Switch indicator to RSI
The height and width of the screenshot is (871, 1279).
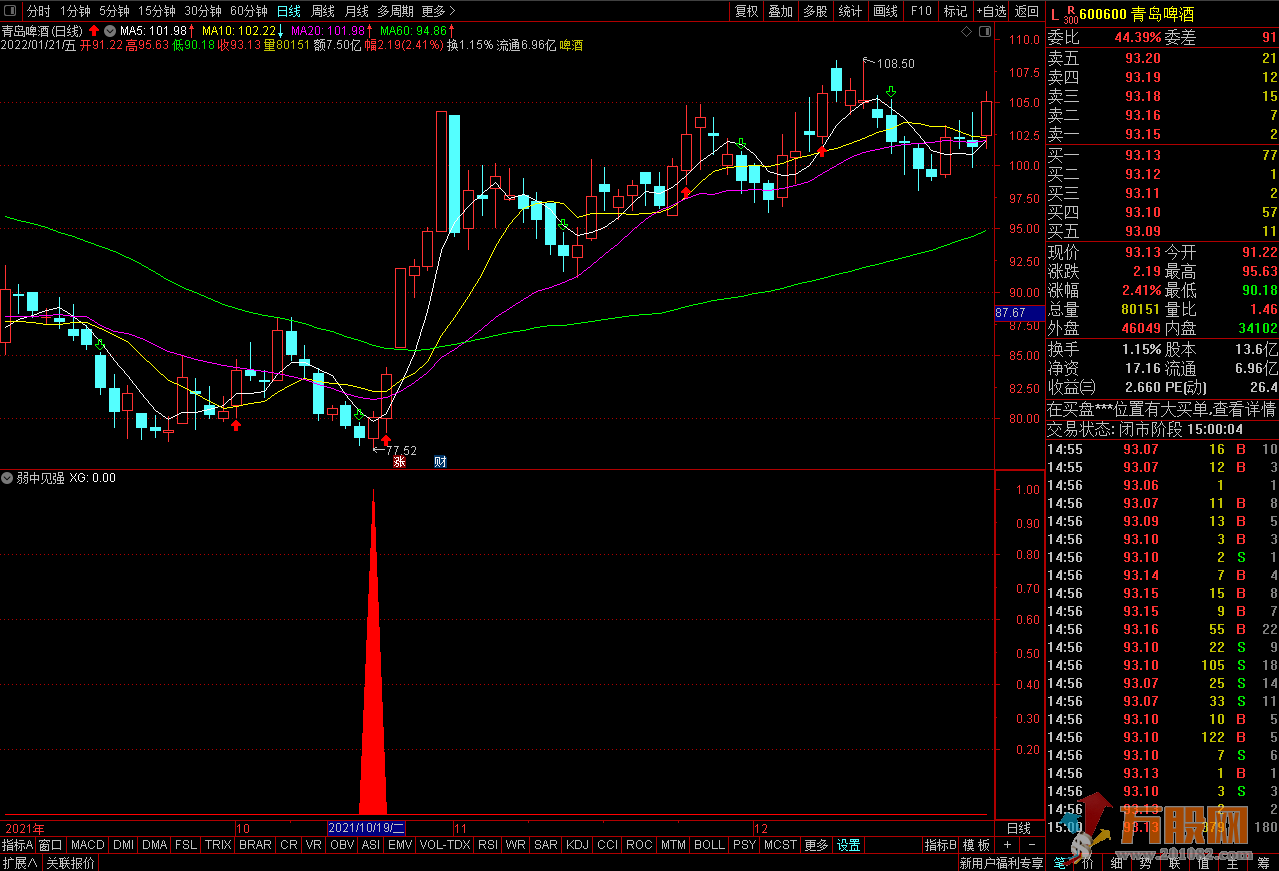[488, 845]
